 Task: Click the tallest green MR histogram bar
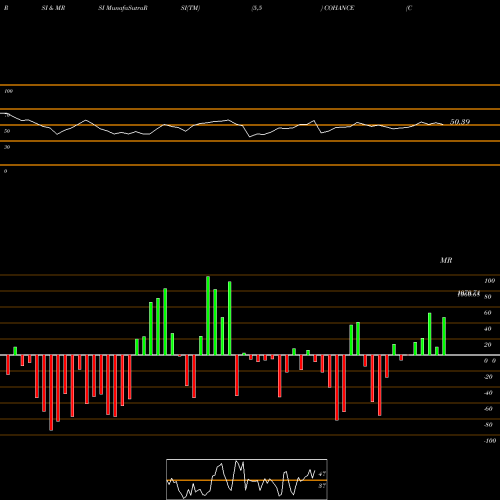pyautogui.click(x=208, y=316)
